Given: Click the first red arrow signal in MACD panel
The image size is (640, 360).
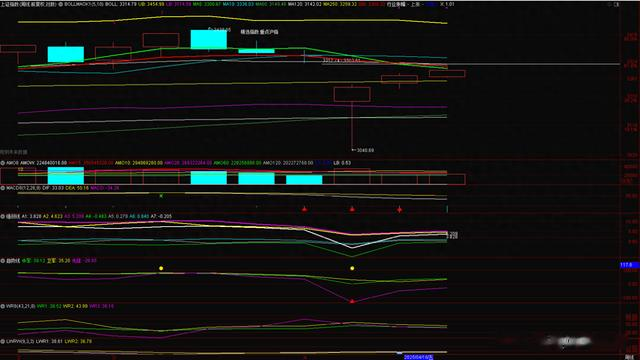Looking at the screenshot, I should (x=304, y=209).
